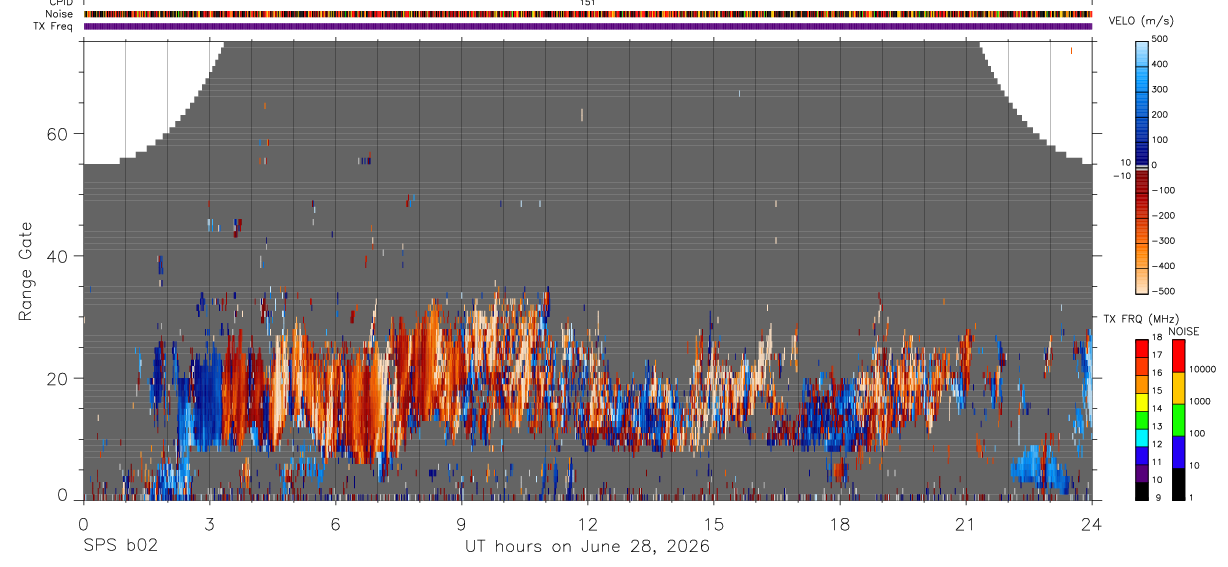The width and height of the screenshot is (1228, 567).
Task: Click the 'SPS b02' label
Action: (120, 547)
